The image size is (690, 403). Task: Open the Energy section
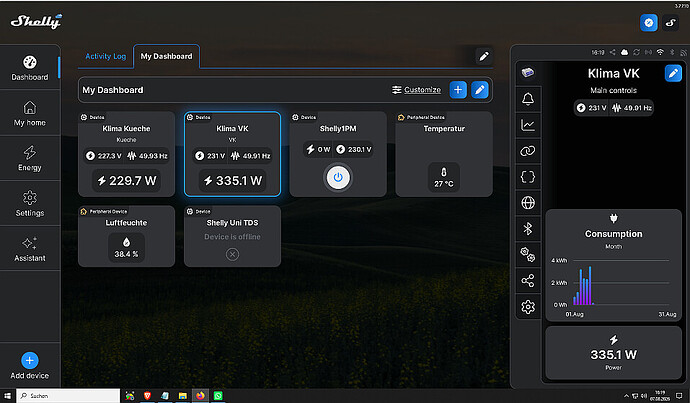(x=29, y=158)
